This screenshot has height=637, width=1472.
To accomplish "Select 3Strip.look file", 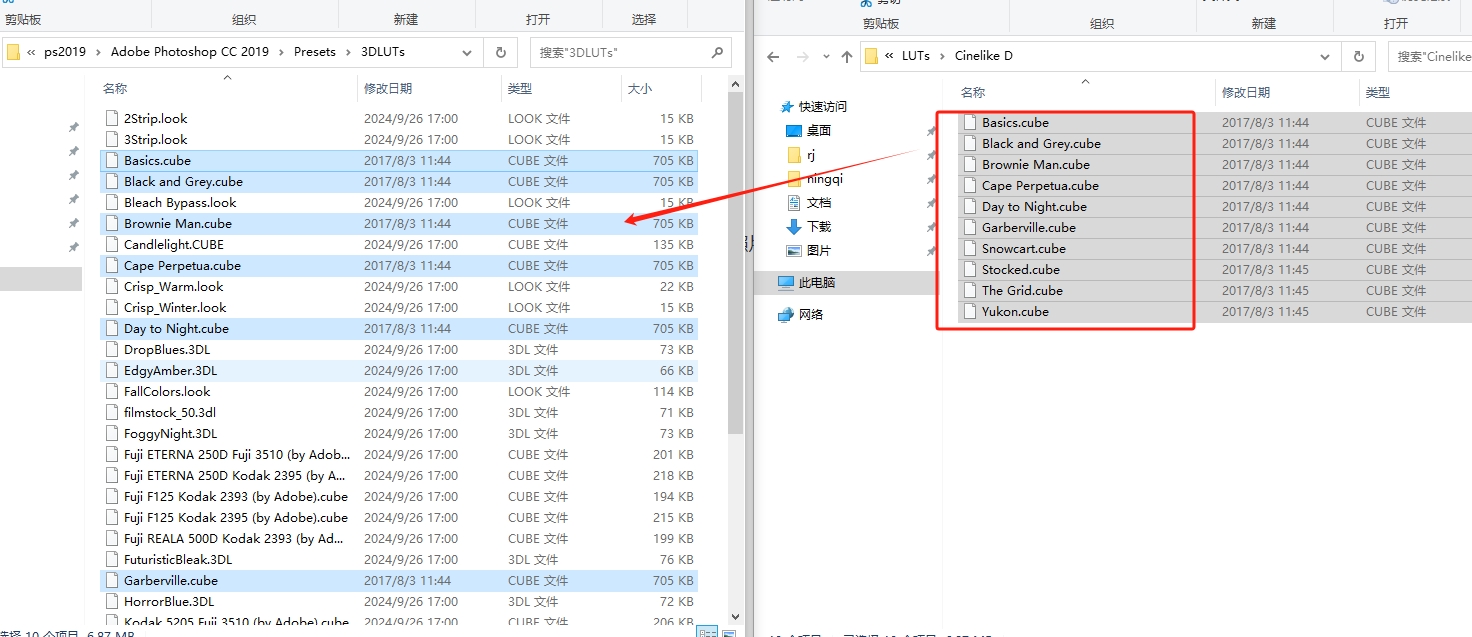I will pyautogui.click(x=399, y=139).
